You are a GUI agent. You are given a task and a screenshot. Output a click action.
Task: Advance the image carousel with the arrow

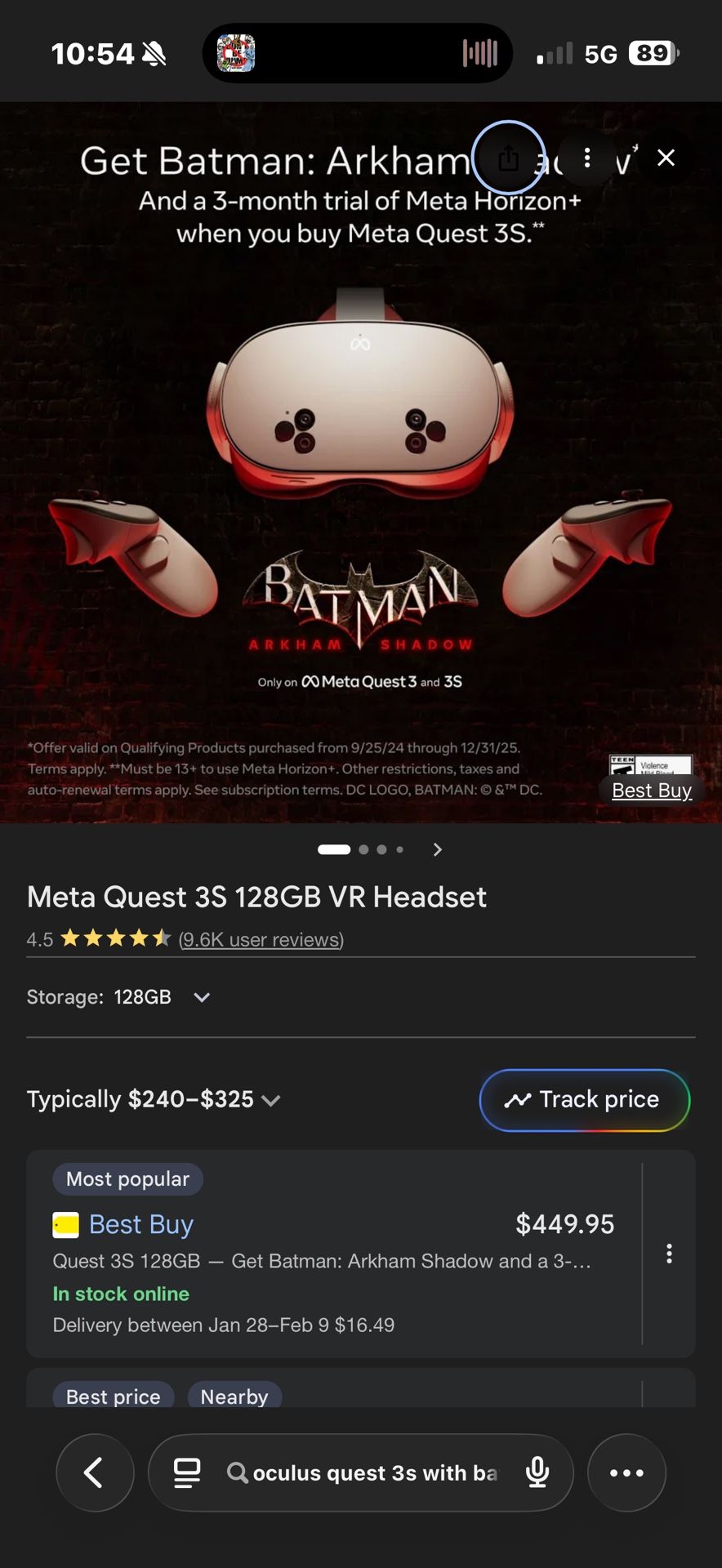[x=437, y=849]
